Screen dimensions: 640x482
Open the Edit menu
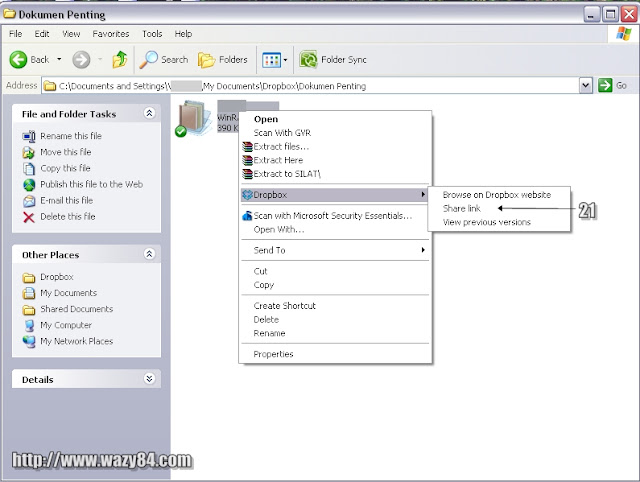coord(42,34)
